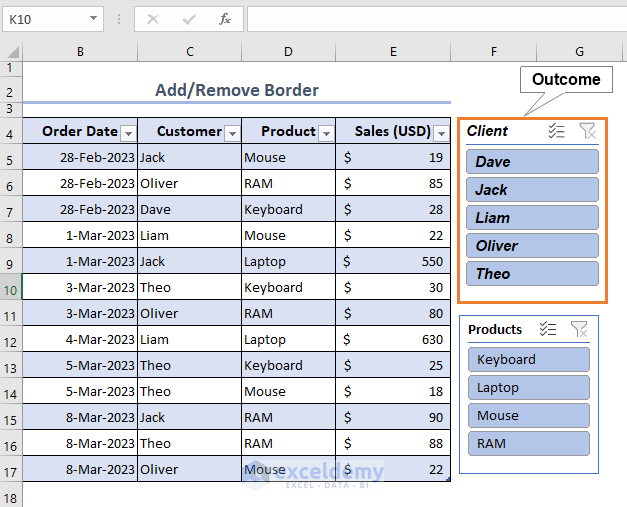Click into the formula bar input
627x507 pixels.
pos(430,19)
